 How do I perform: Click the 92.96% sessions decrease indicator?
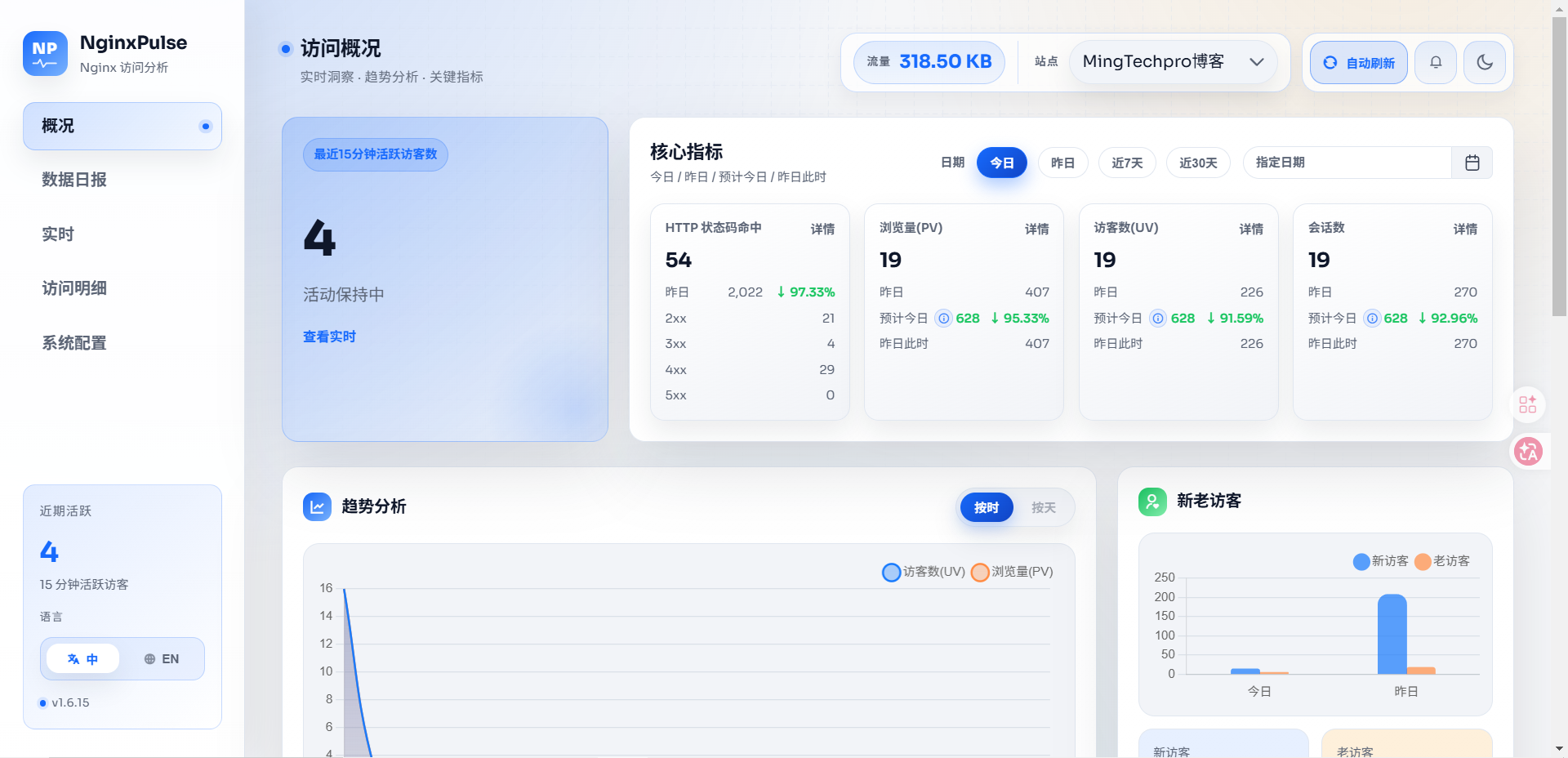(1448, 319)
